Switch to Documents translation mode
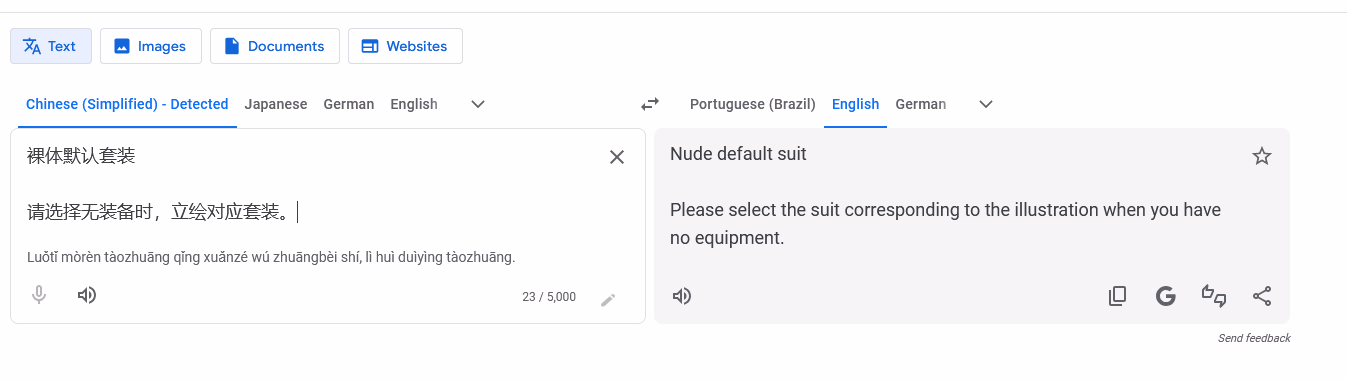Image resolution: width=1347 pixels, height=380 pixels. (275, 46)
